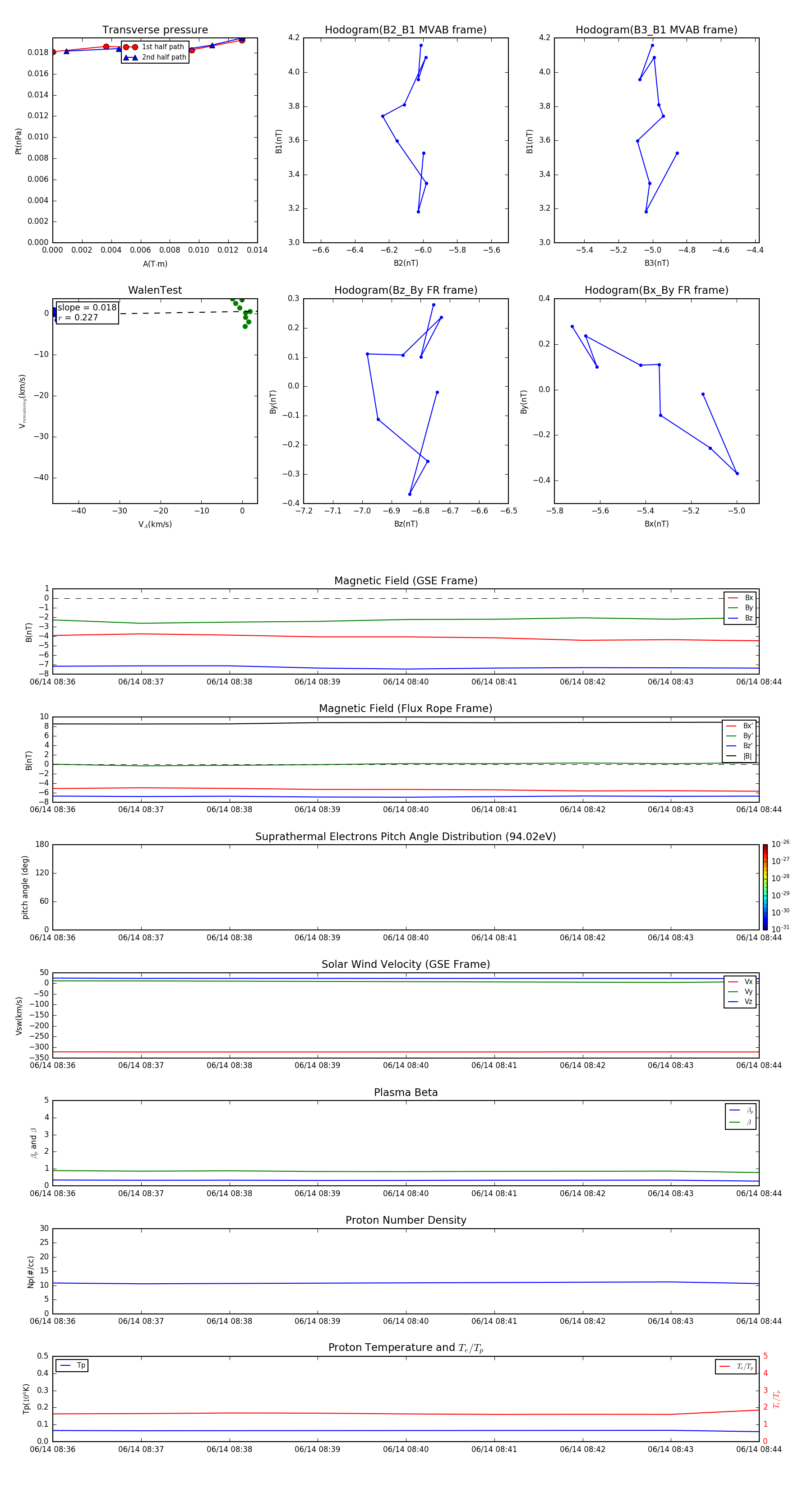Screen dimensions: 812x1489
Task: Click the 'B2(nT)' x-axis label
Action: click(x=406, y=263)
